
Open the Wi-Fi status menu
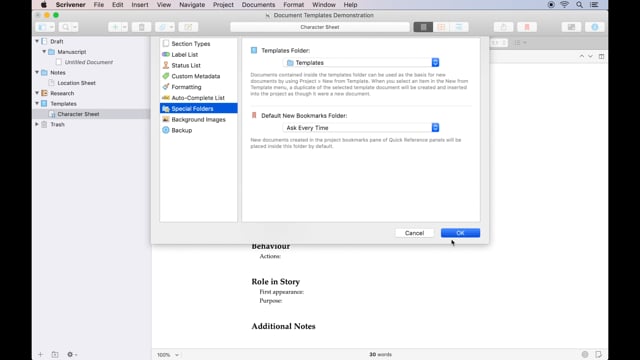point(564,5)
